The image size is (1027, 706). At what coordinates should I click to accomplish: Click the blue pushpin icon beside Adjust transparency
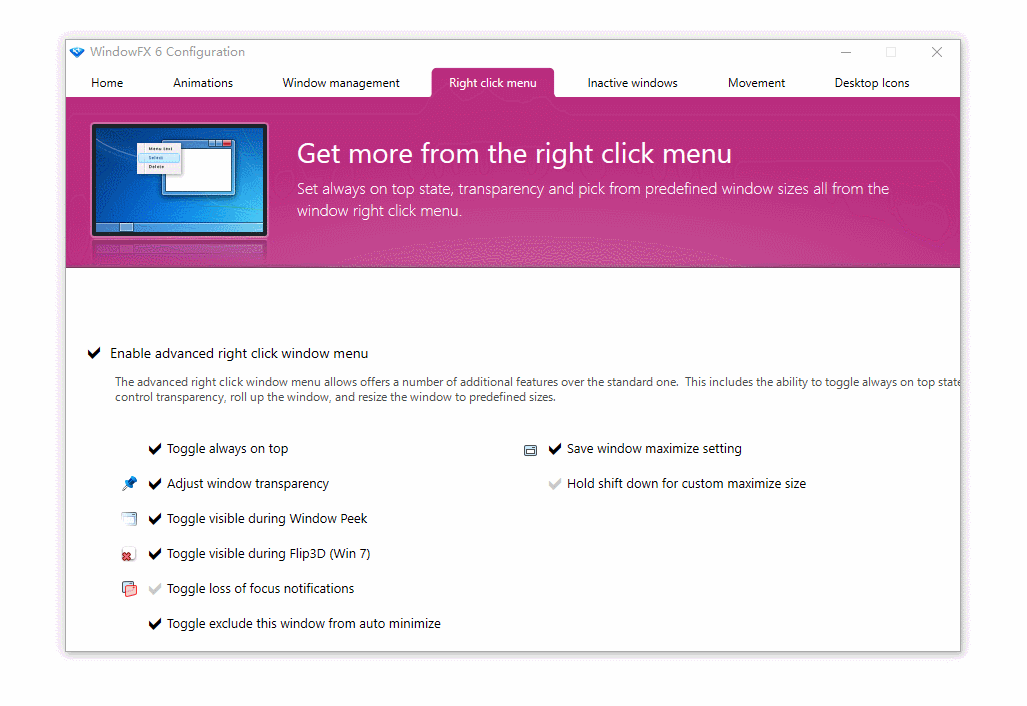[129, 483]
